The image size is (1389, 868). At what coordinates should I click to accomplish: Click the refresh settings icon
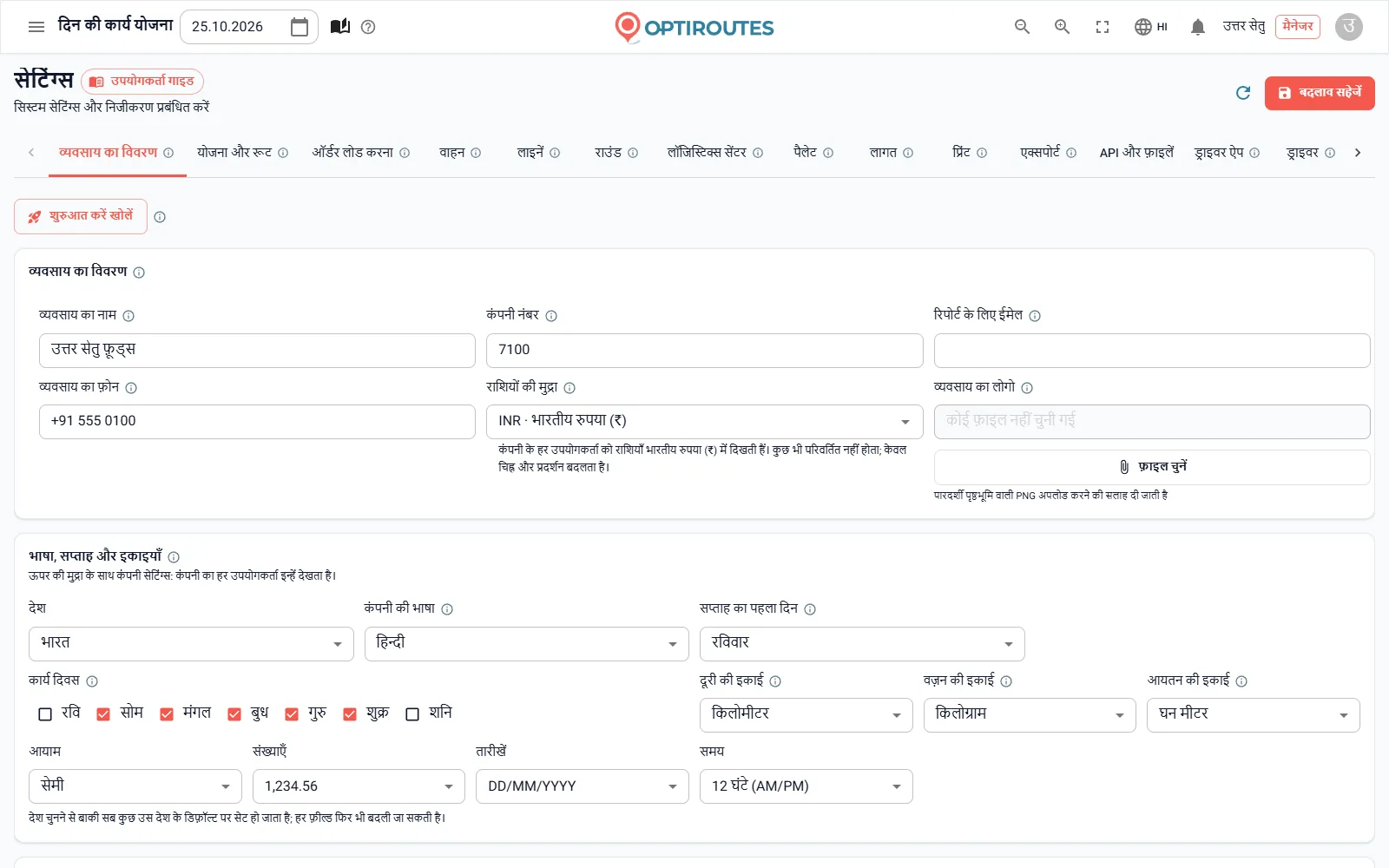coord(1243,93)
